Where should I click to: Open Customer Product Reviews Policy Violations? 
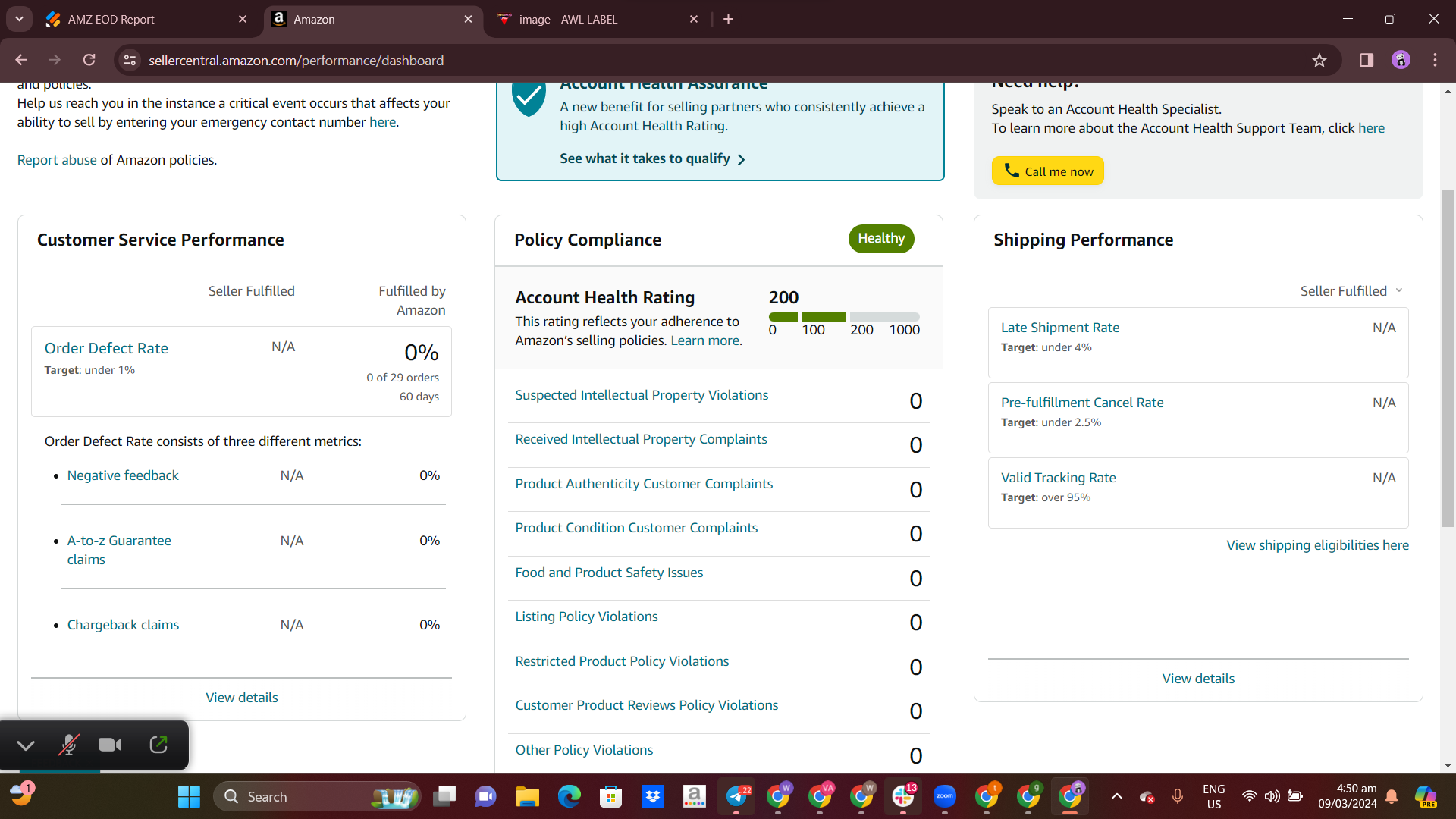(647, 705)
